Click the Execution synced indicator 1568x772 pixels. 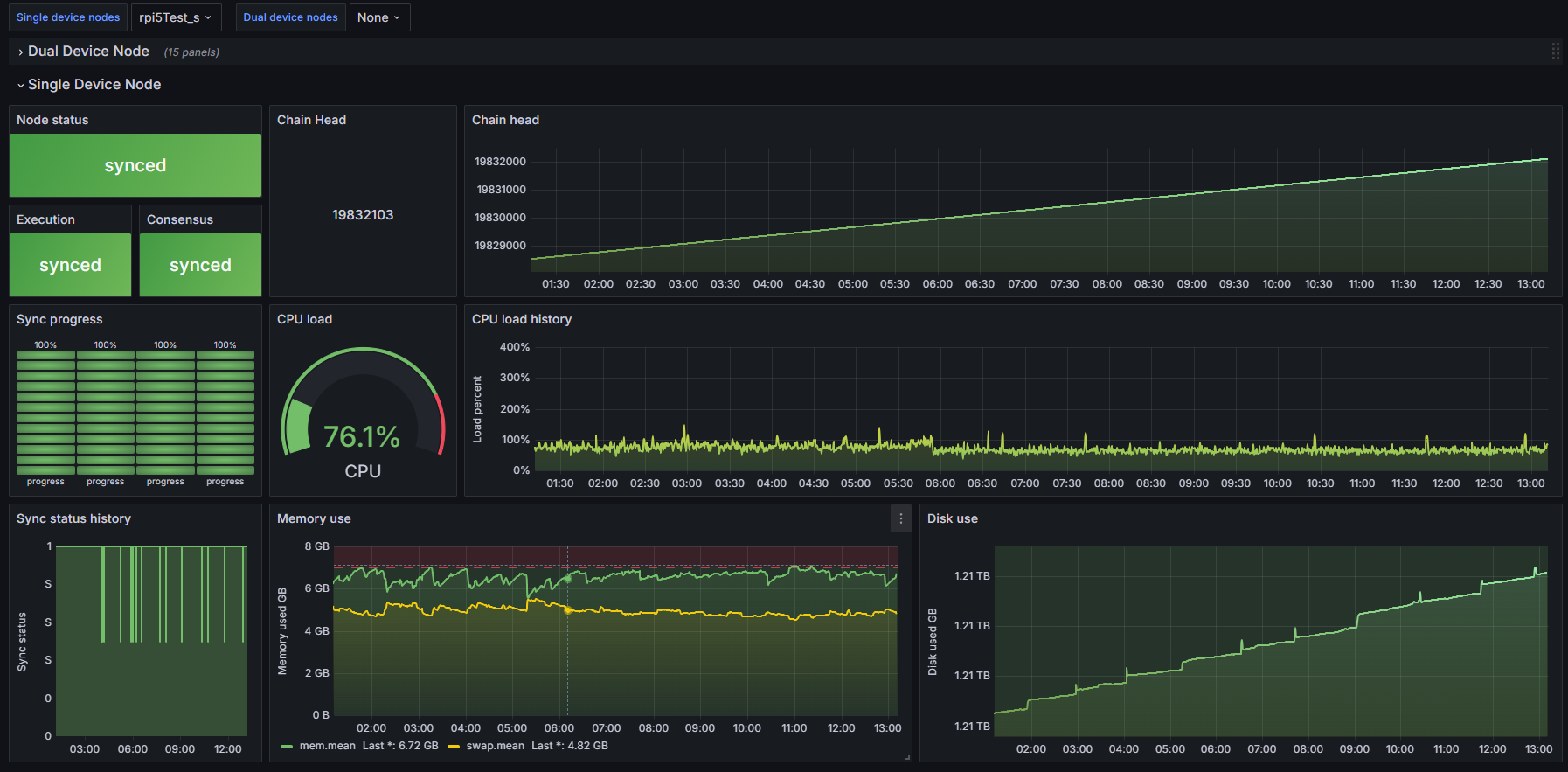[x=70, y=265]
